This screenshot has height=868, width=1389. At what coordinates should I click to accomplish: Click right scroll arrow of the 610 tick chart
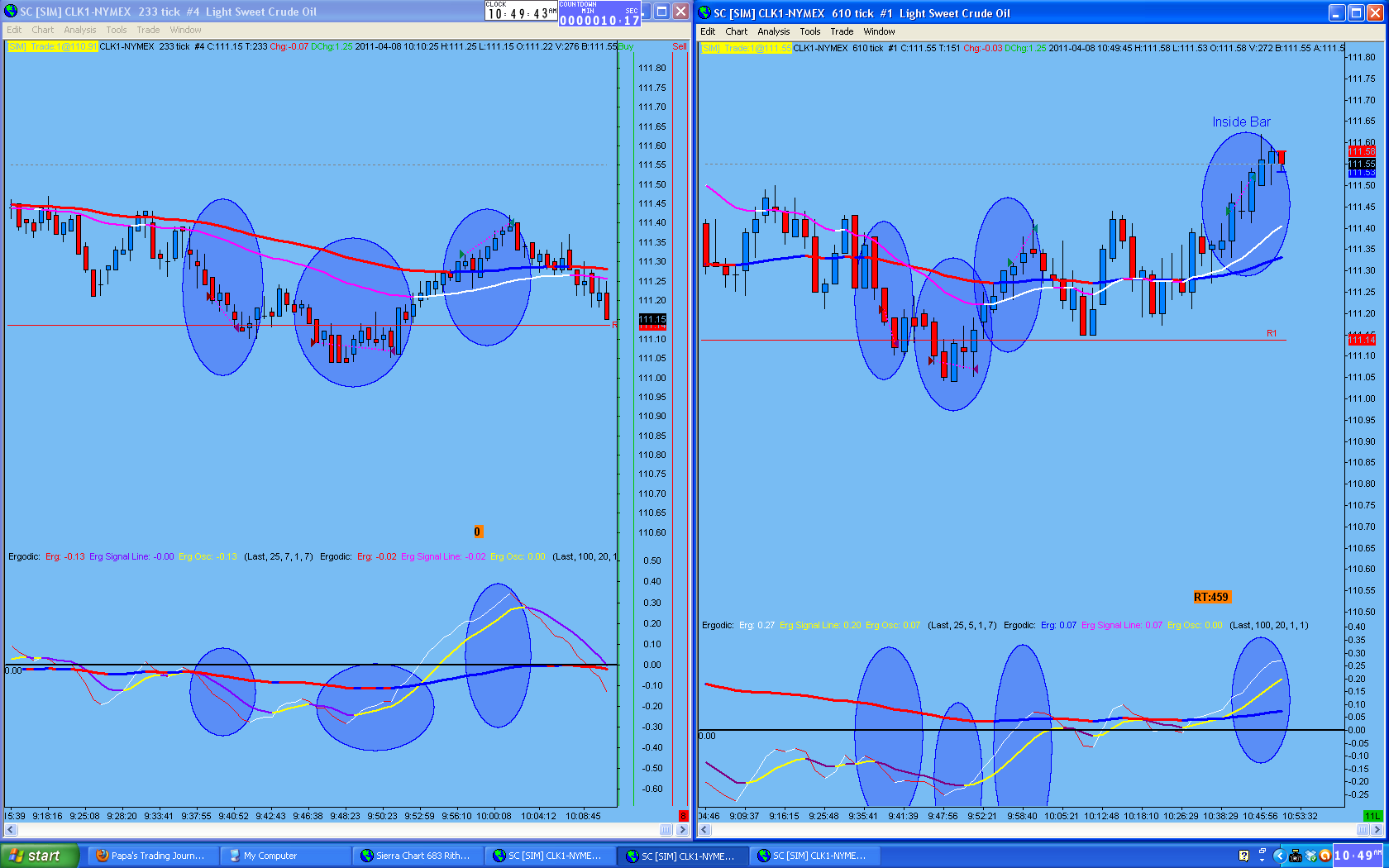(x=1377, y=829)
